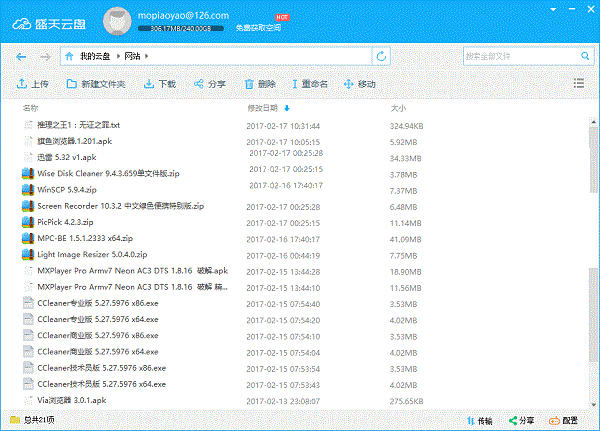Go forward with the right arrow

[x=45, y=57]
